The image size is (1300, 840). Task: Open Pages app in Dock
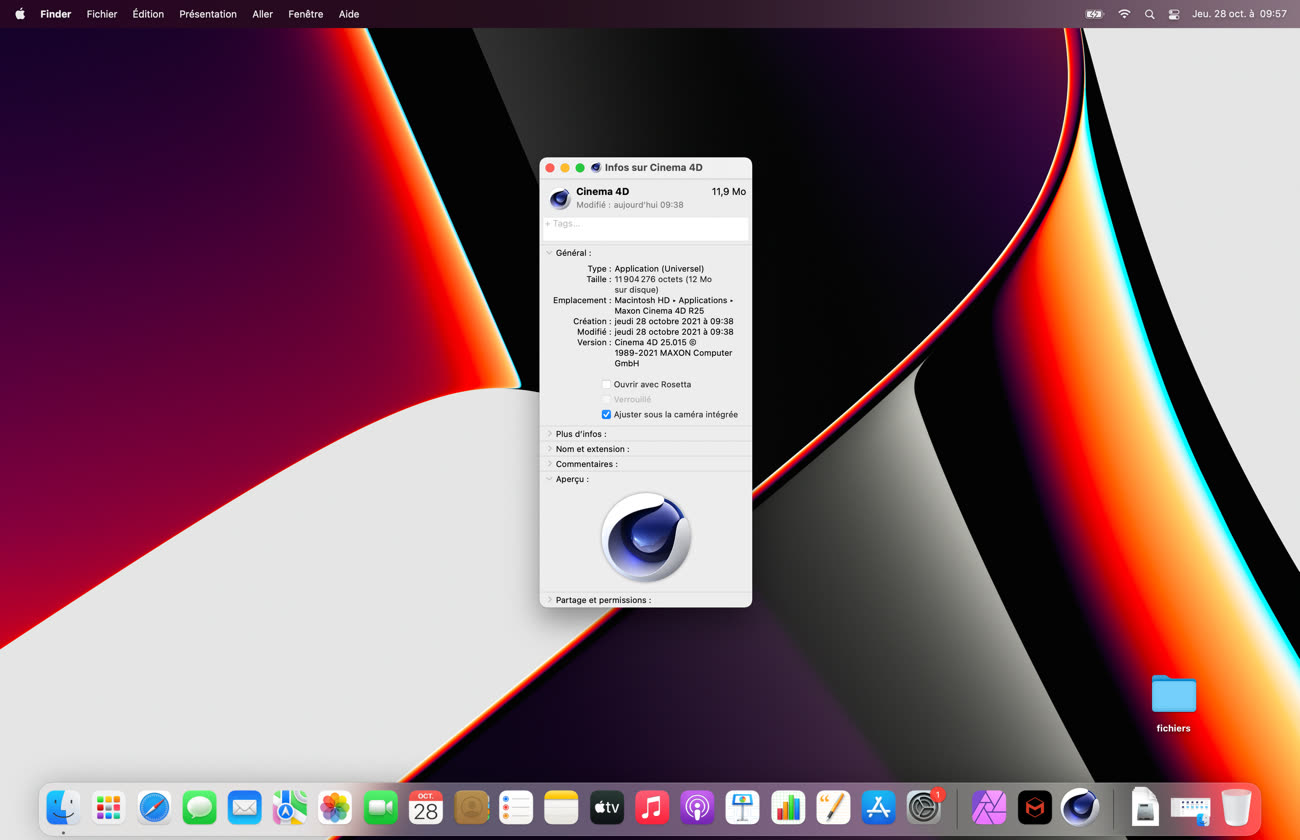click(833, 807)
